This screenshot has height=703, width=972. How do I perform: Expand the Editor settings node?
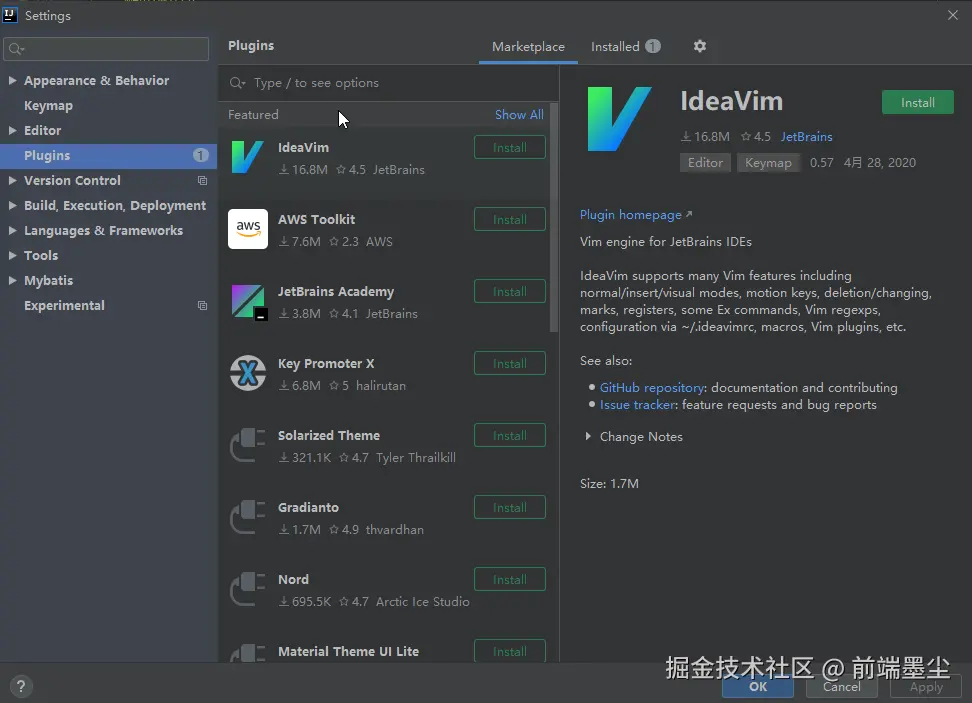(12, 130)
